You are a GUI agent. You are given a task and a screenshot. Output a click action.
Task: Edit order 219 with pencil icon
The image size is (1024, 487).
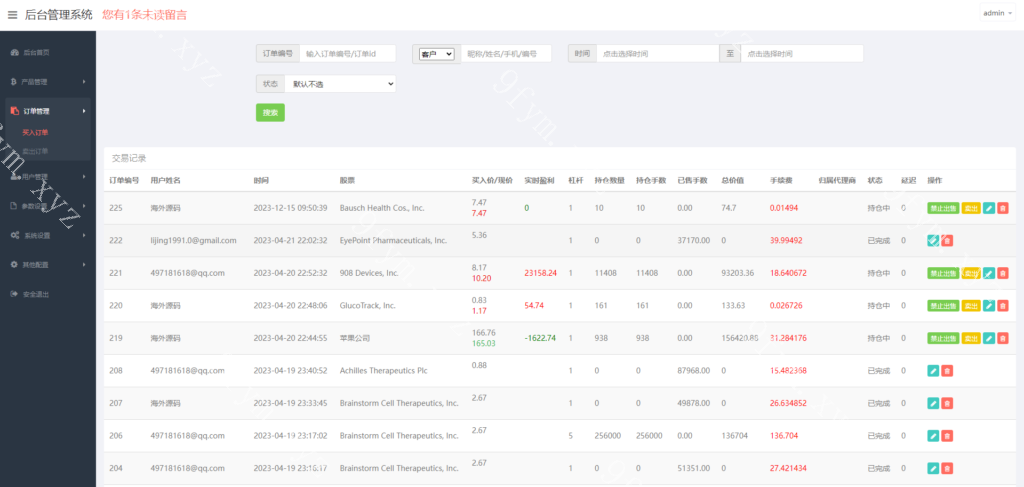tap(989, 338)
